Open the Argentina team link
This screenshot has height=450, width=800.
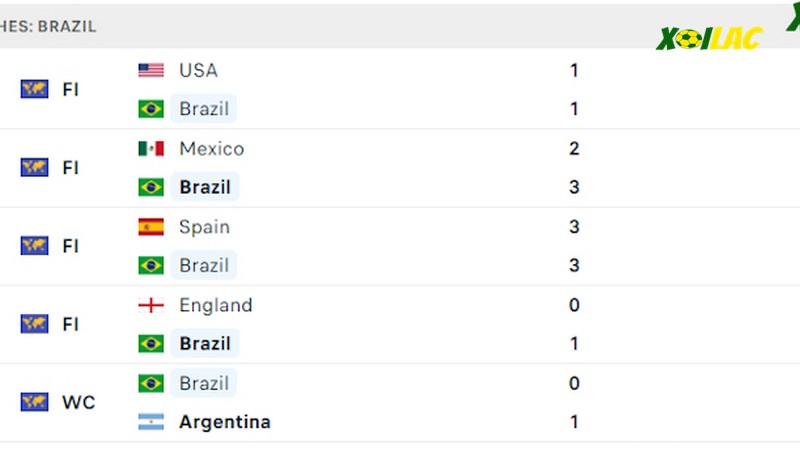point(225,422)
